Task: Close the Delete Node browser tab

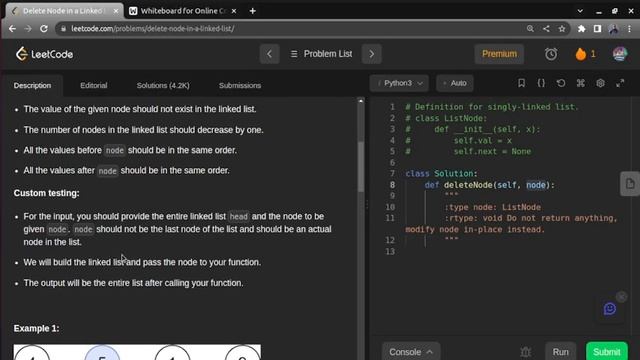Action: point(116,11)
